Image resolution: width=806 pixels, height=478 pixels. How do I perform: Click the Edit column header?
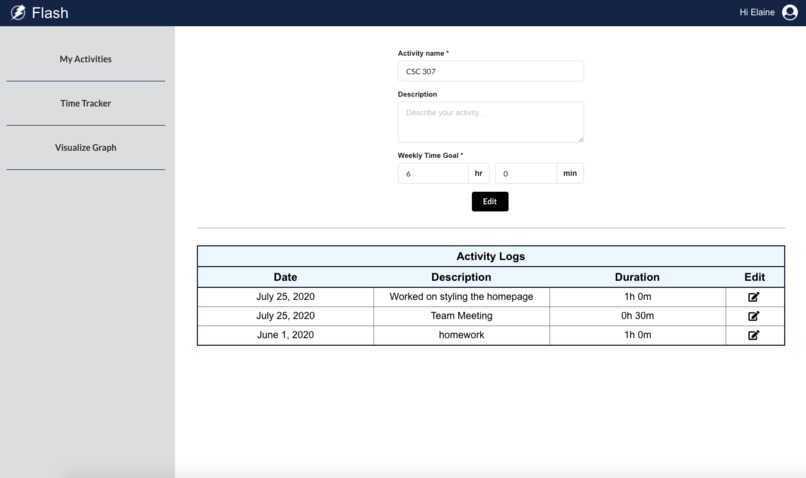point(754,277)
